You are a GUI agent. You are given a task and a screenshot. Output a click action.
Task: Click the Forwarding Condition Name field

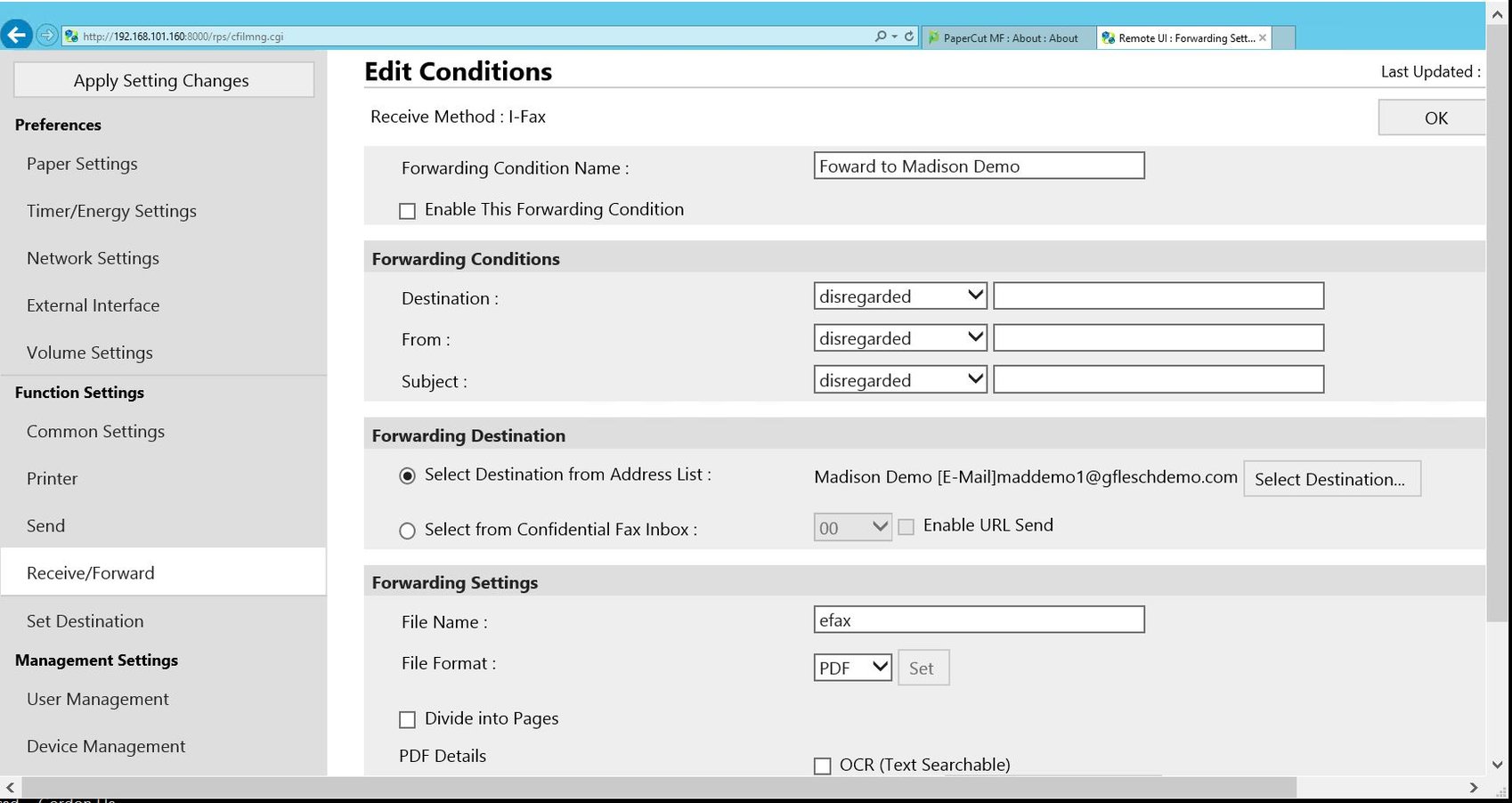coord(978,166)
